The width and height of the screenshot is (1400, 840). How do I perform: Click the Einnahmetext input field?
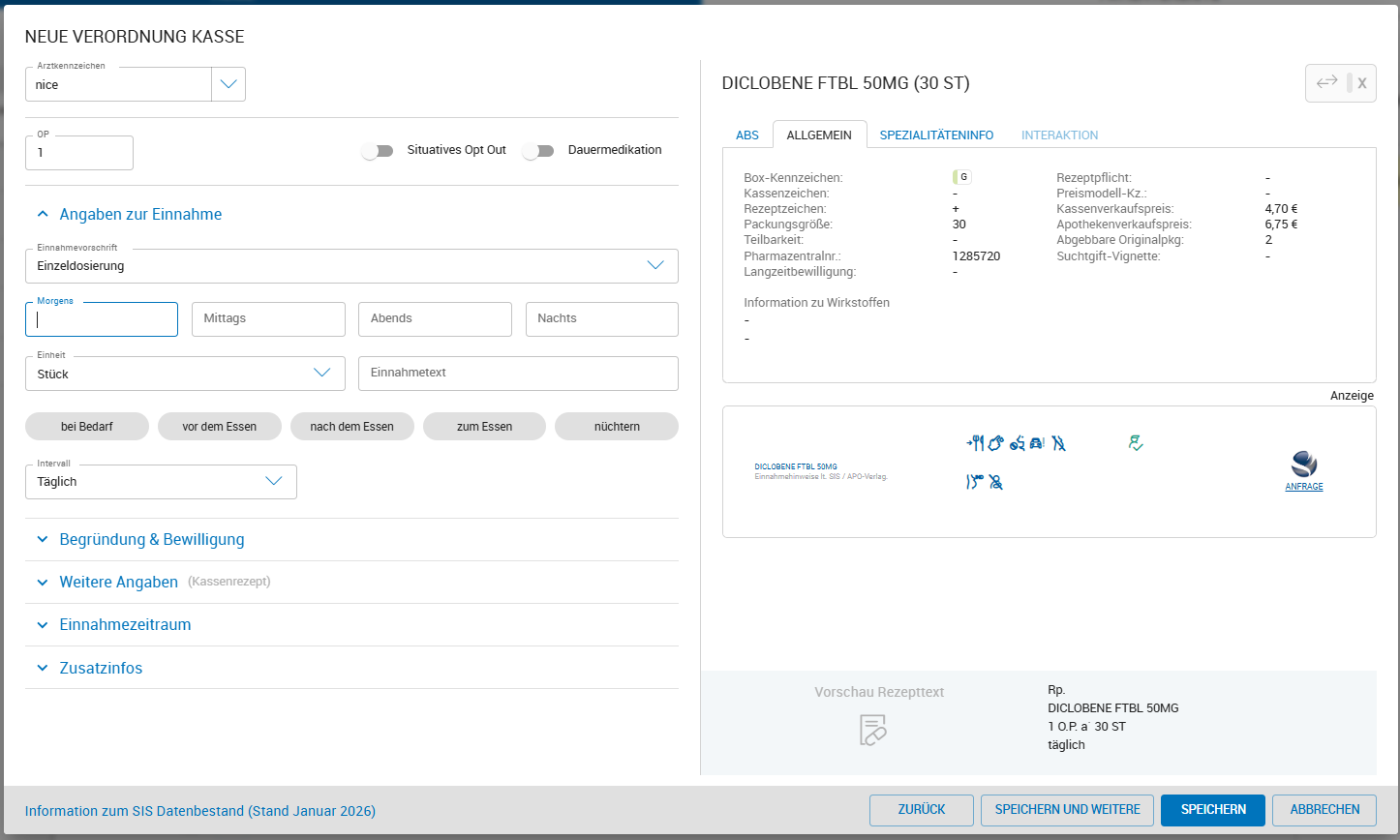click(x=518, y=374)
